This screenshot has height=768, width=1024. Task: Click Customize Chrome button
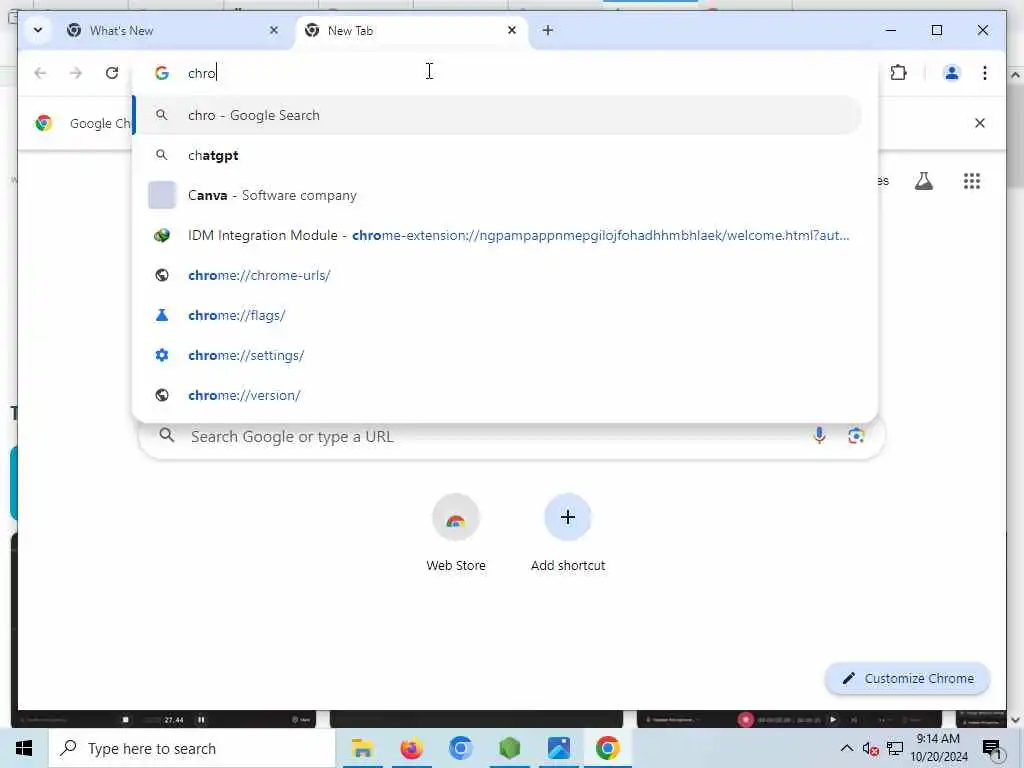coord(908,679)
